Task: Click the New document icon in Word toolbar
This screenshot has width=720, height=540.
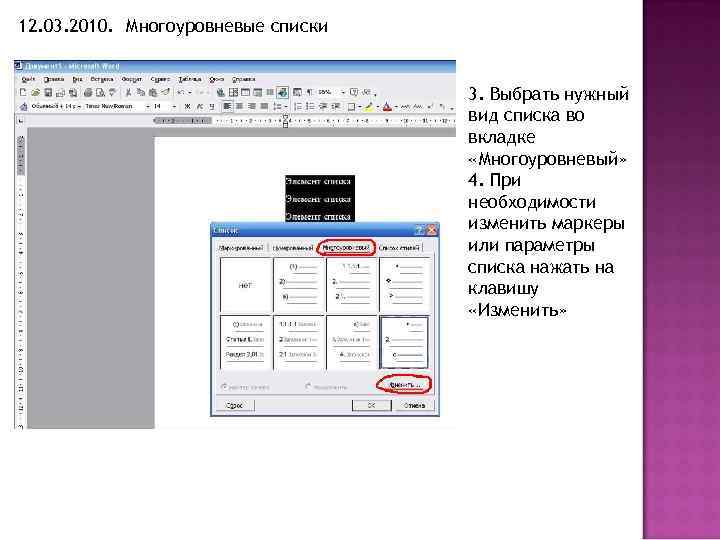Action: 23,92
